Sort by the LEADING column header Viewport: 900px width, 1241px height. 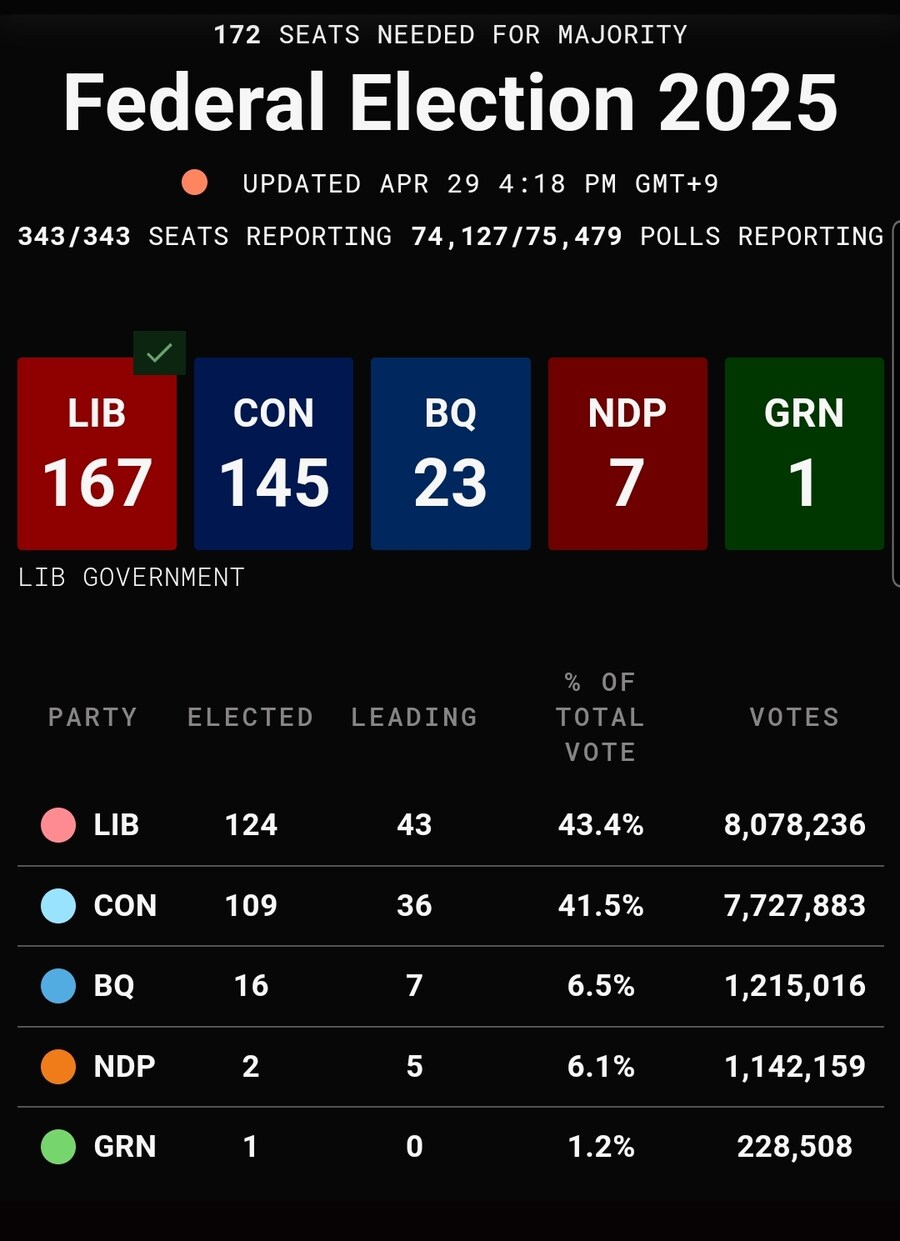[x=414, y=717]
